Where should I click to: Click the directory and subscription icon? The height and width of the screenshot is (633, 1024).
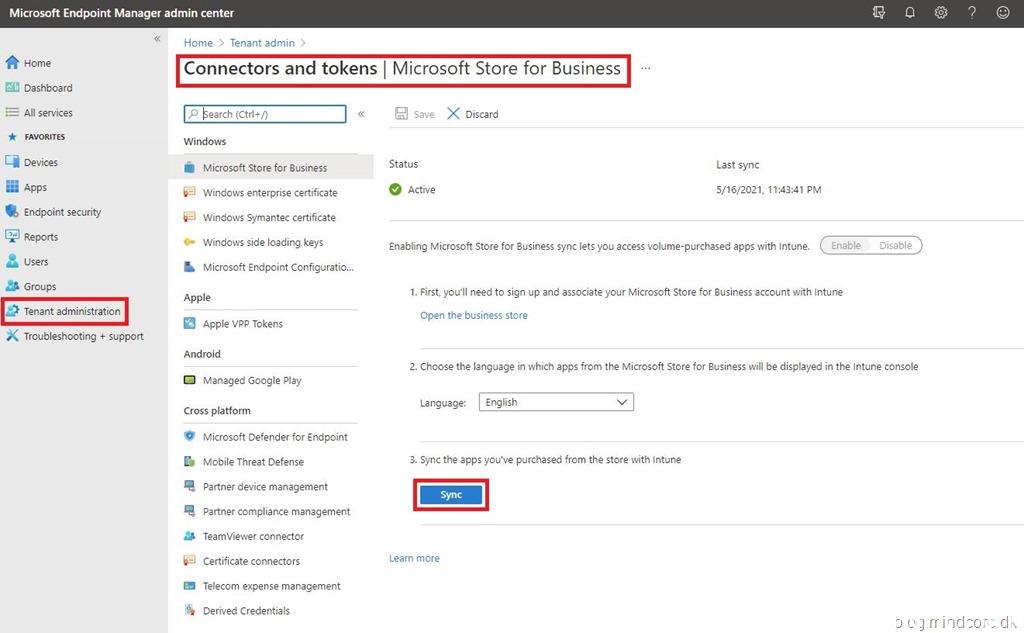(879, 13)
